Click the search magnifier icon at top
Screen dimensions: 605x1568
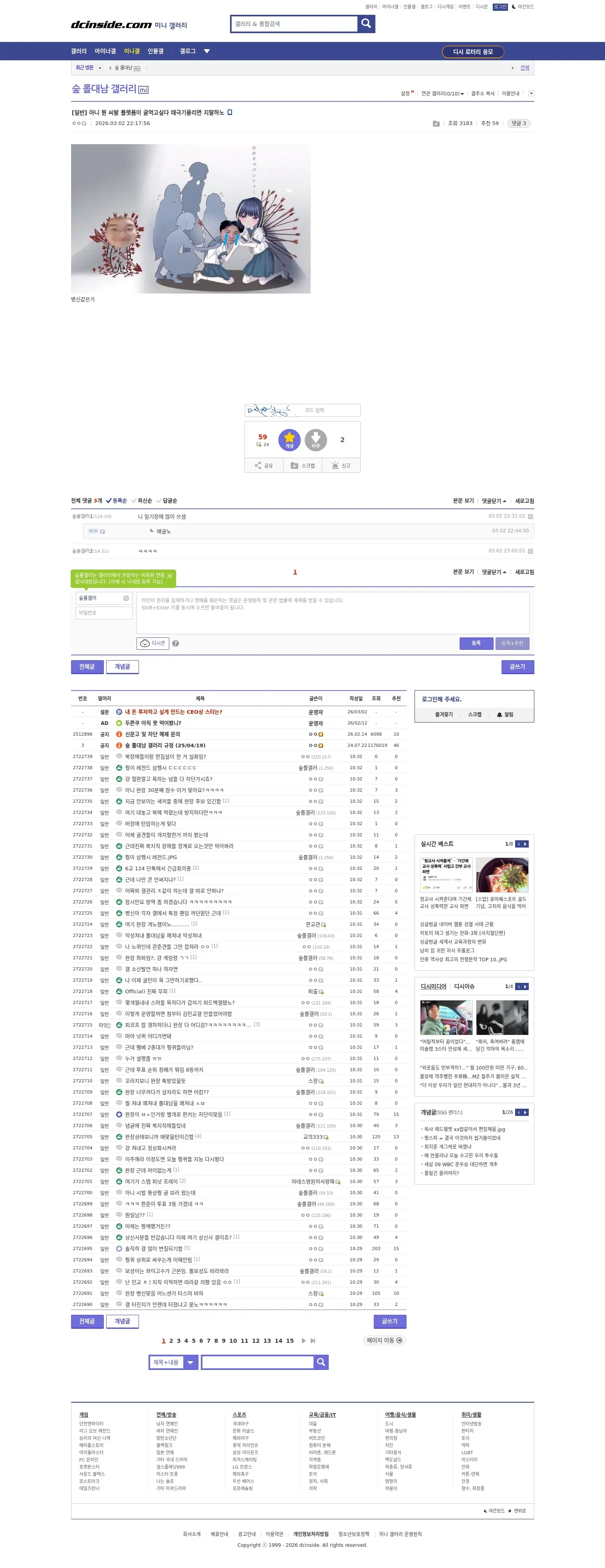coord(366,24)
